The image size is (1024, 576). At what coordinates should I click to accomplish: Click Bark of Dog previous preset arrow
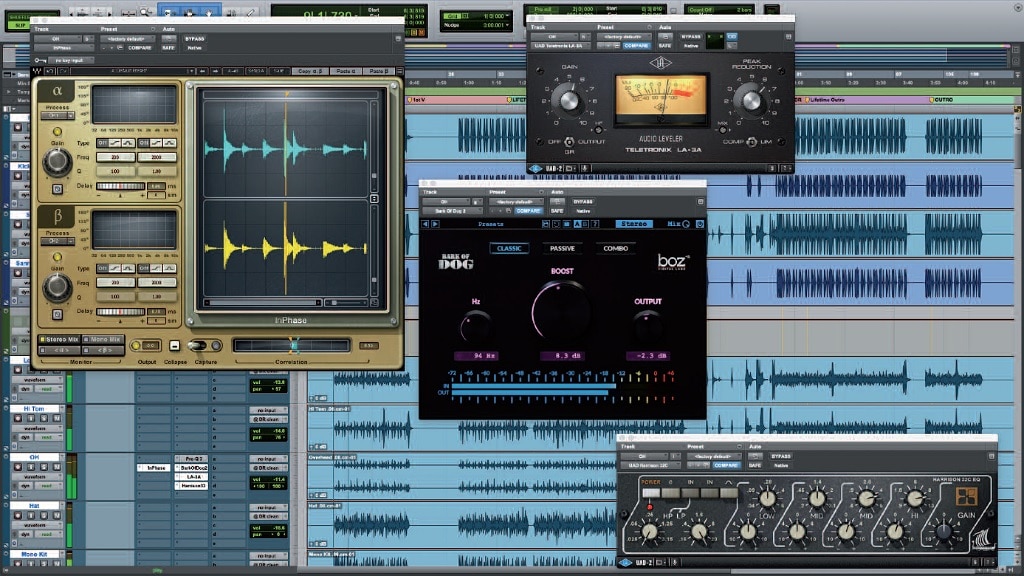pos(425,224)
